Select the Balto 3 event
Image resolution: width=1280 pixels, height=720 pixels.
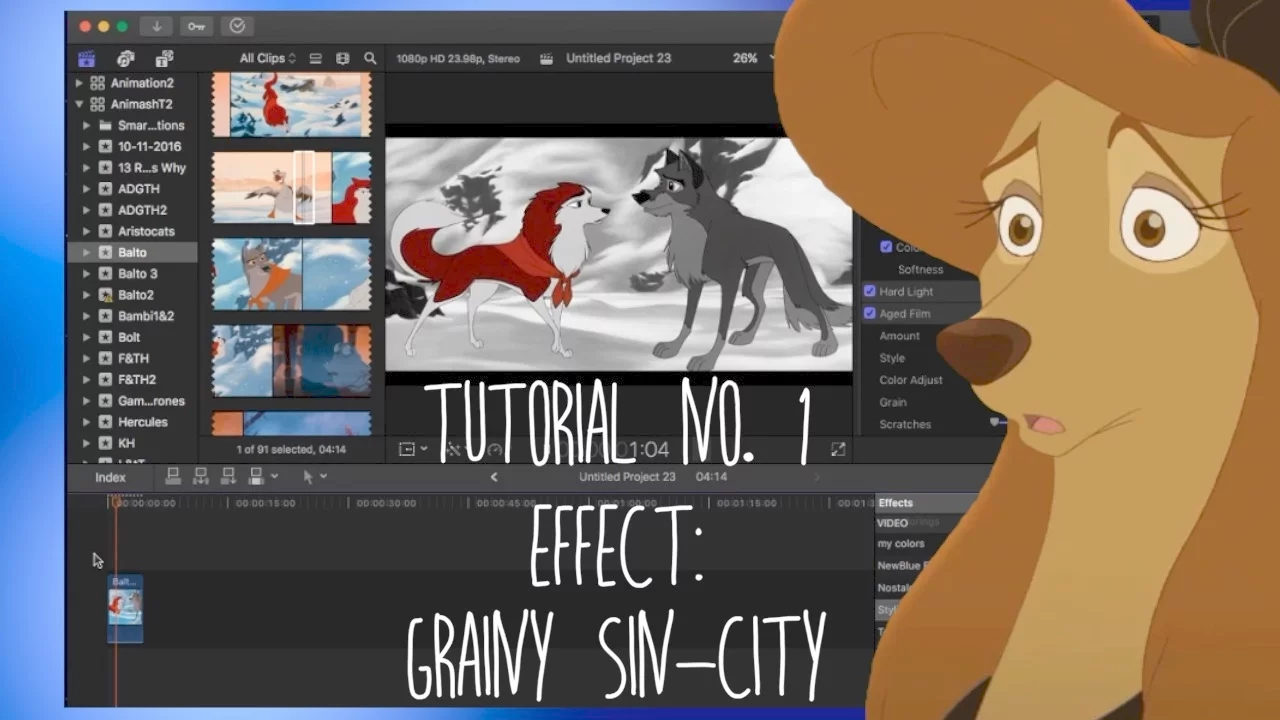(x=138, y=274)
